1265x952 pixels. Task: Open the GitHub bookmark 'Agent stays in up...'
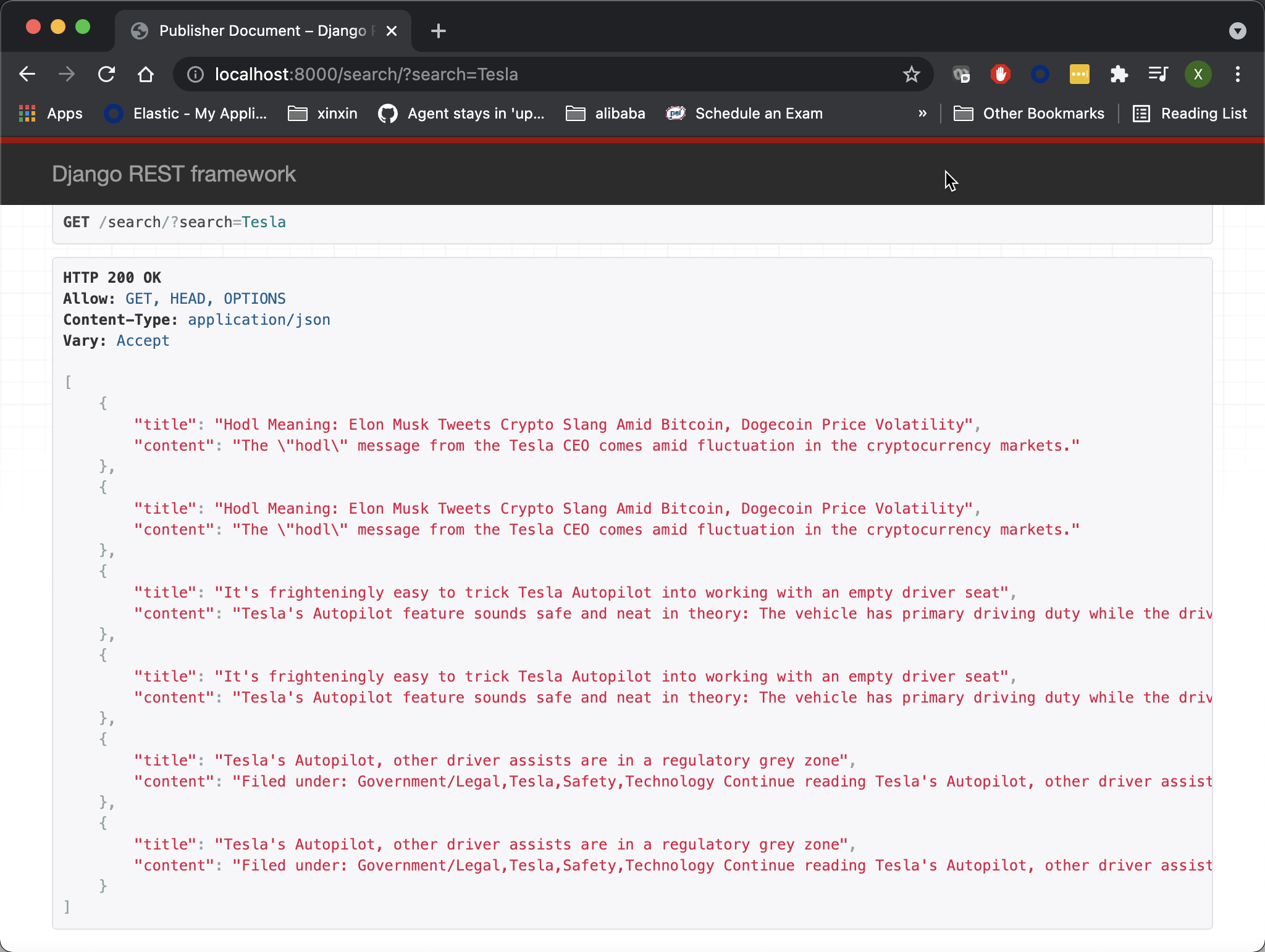461,114
